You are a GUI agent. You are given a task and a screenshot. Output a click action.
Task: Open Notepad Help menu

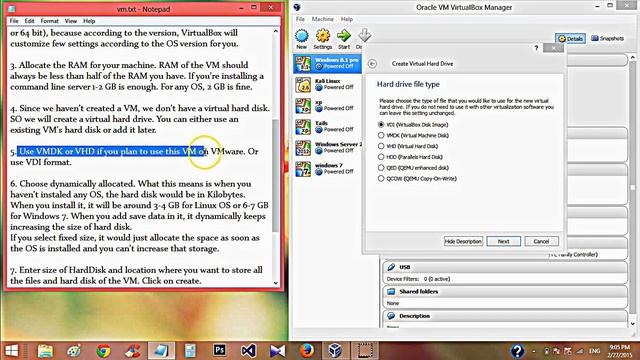89,21
